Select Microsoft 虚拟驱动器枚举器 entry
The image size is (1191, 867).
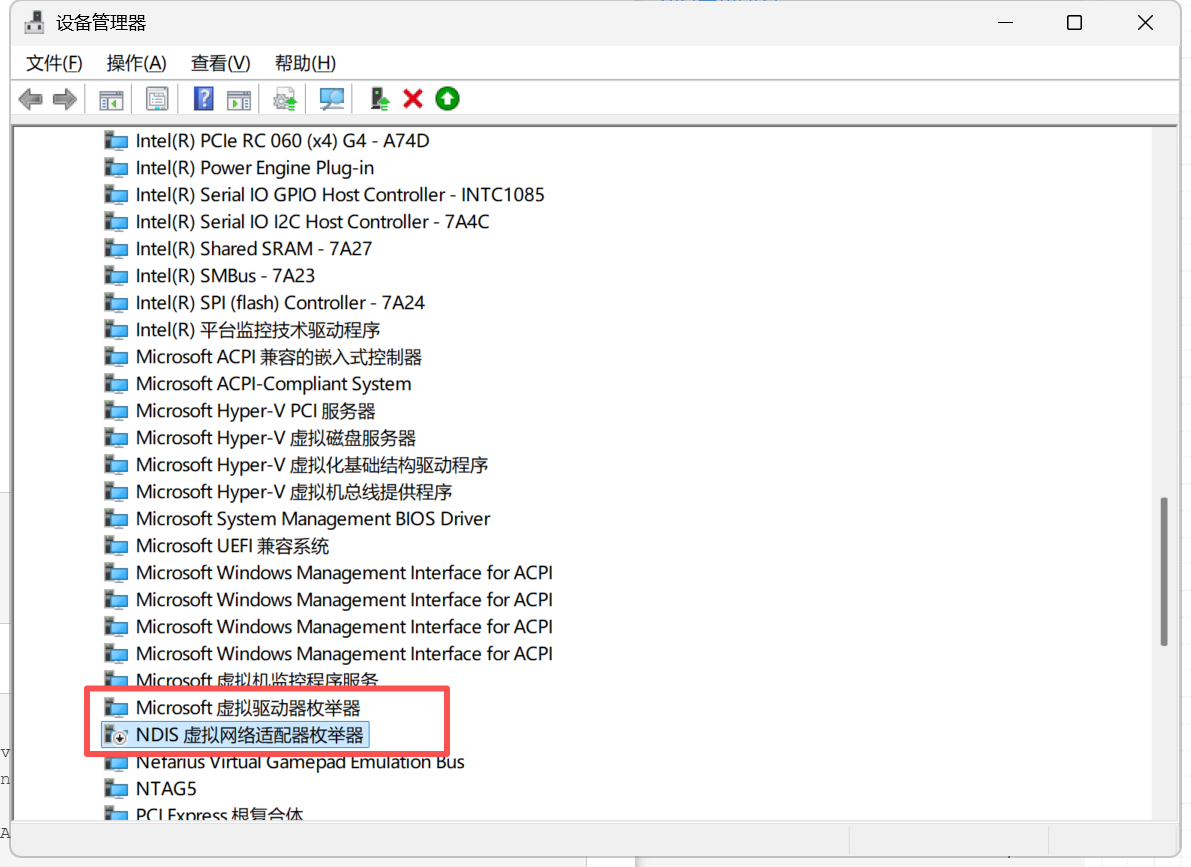[250, 707]
